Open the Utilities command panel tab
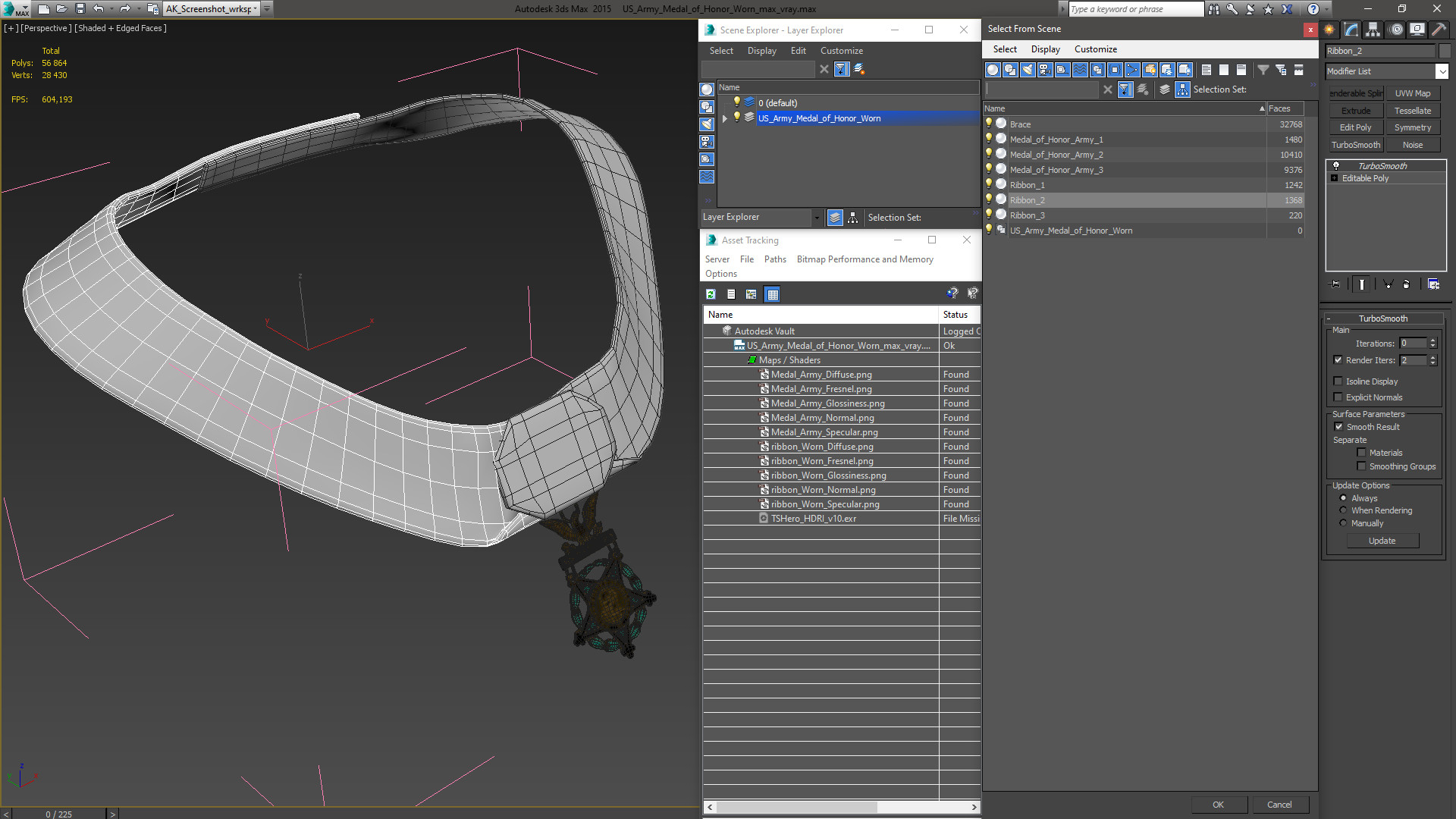This screenshot has height=819, width=1456. [1439, 30]
